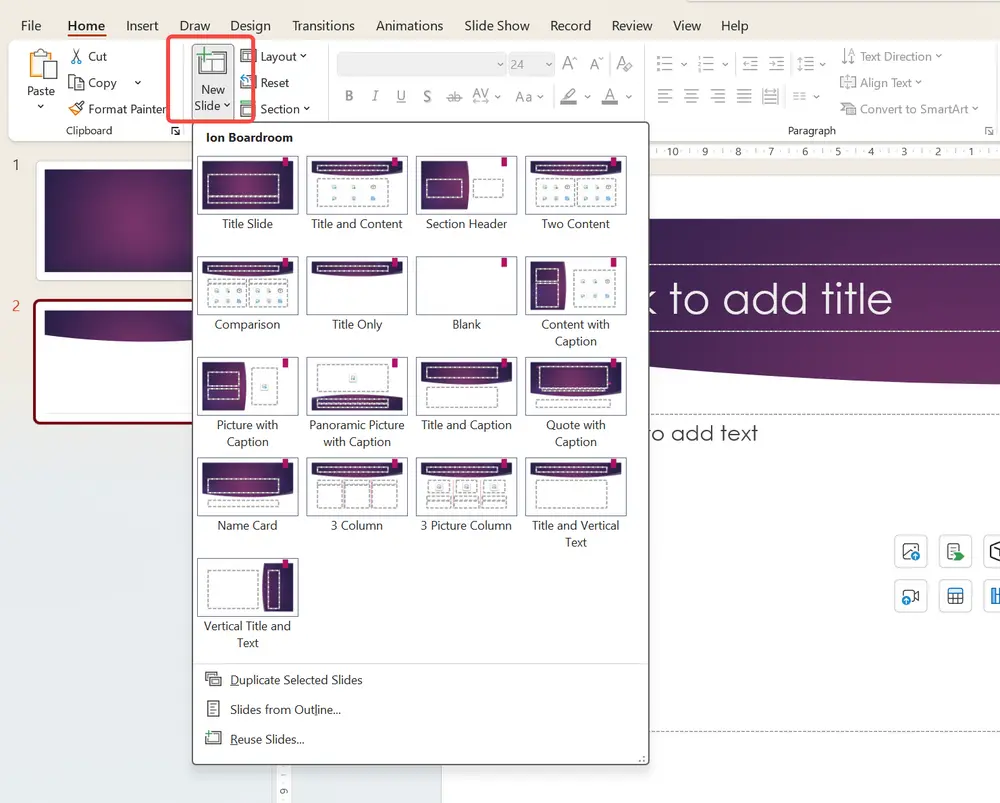Open the font size dropdown
The width and height of the screenshot is (1000, 803).
point(548,64)
